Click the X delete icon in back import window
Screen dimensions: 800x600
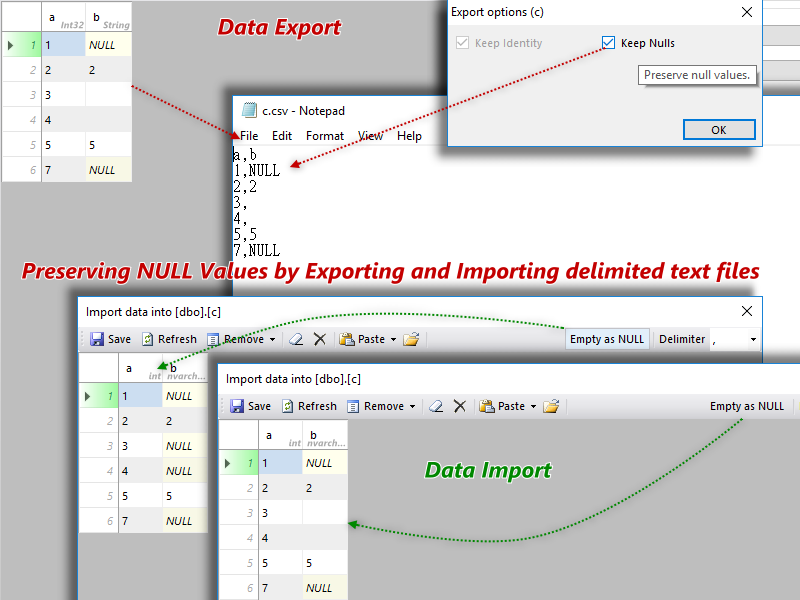pos(320,339)
